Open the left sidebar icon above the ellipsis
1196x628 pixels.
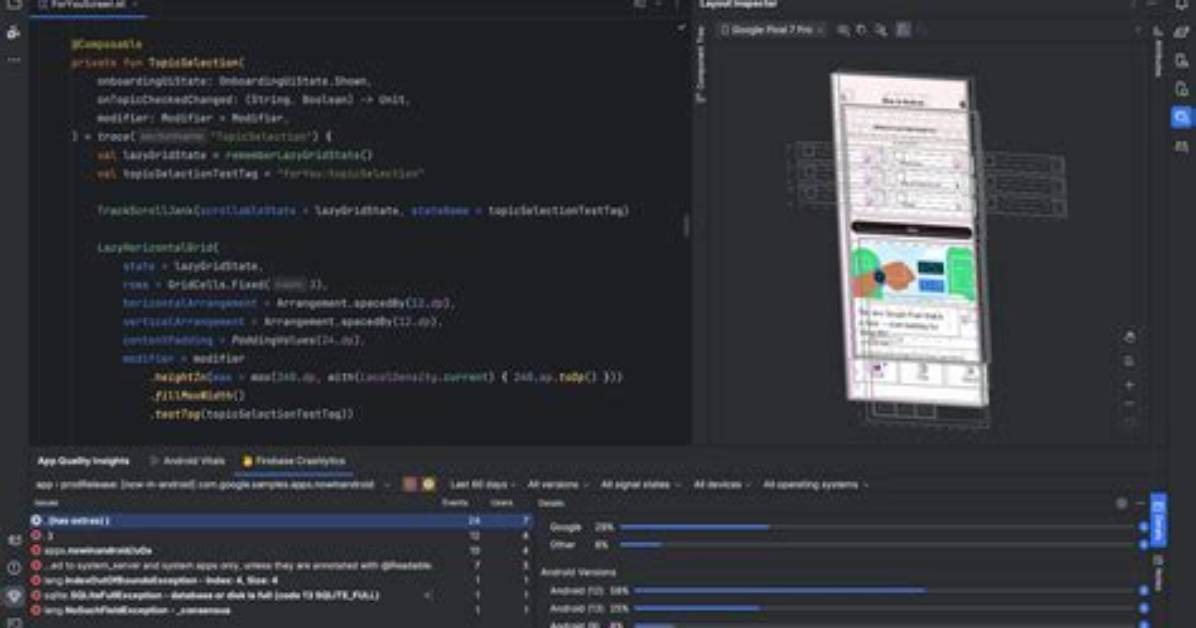pyautogui.click(x=14, y=33)
